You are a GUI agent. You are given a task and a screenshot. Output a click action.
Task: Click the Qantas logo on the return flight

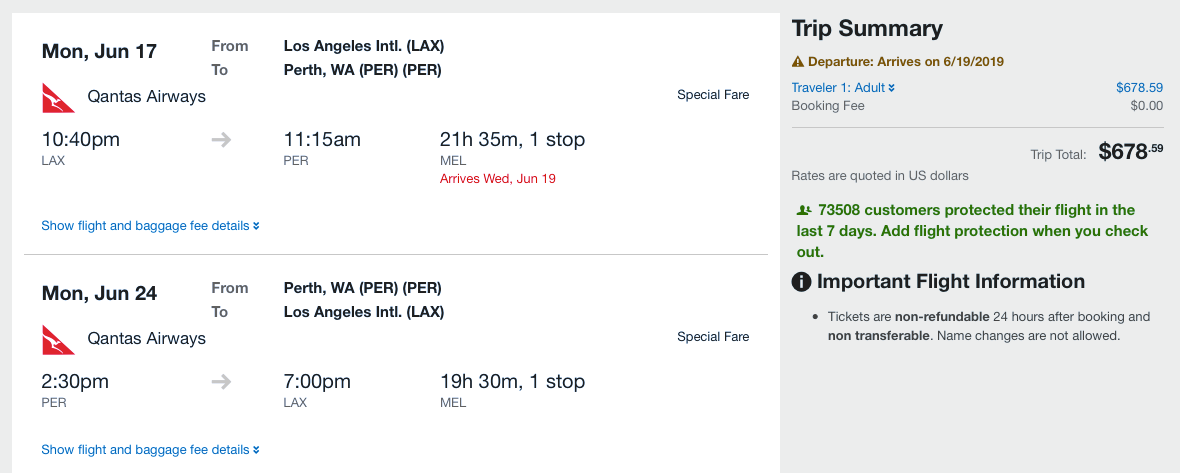pyautogui.click(x=58, y=339)
